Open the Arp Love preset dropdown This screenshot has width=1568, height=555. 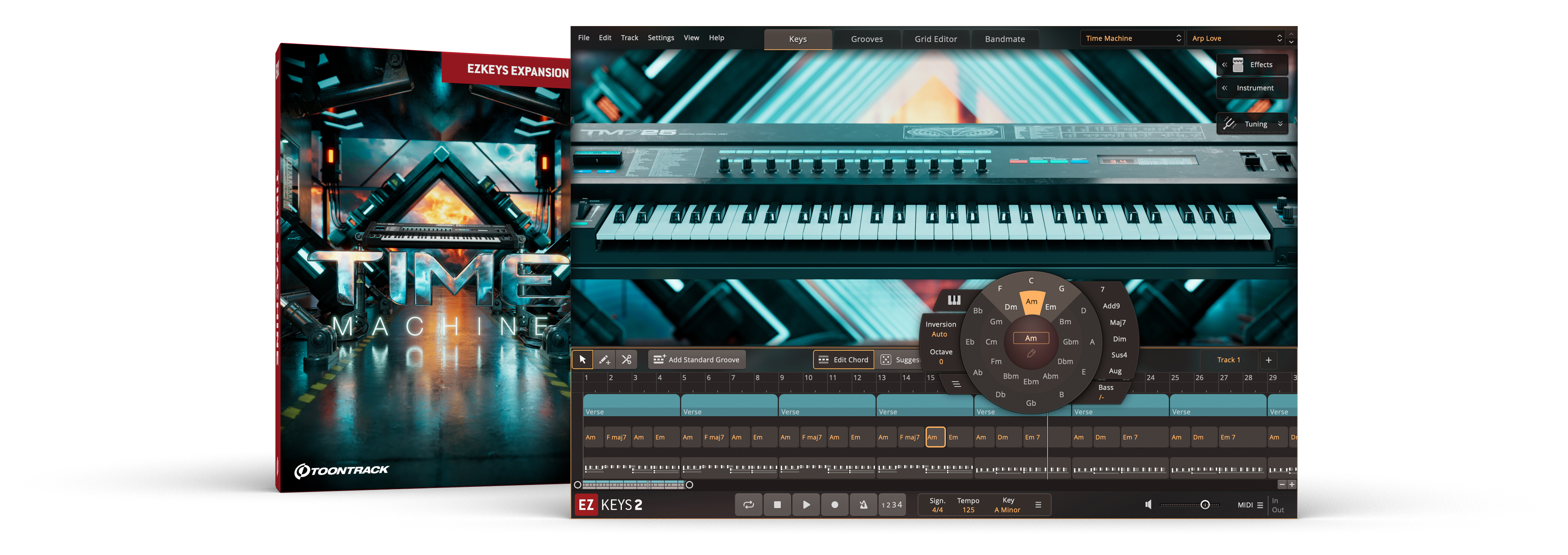coord(1236,38)
